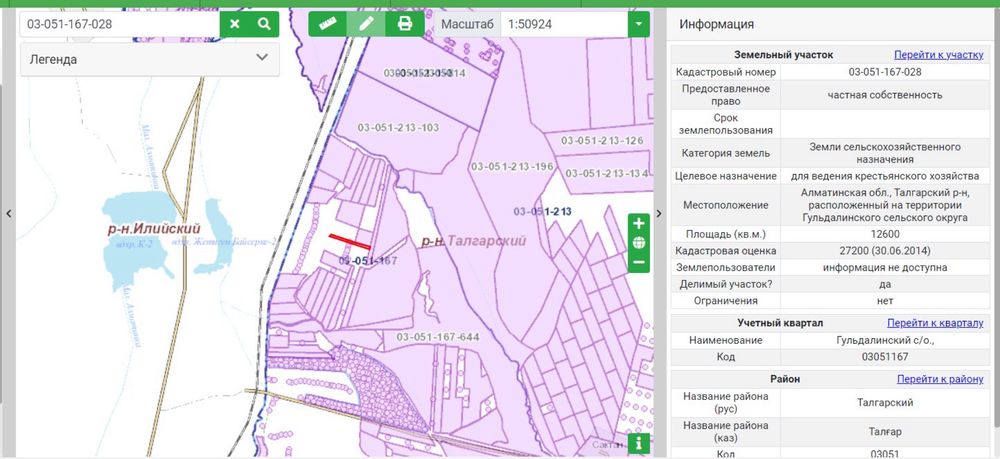Screen dimensions: 1000x459
Task: Collapse the right information panel arrow
Action: pyautogui.click(x=659, y=214)
